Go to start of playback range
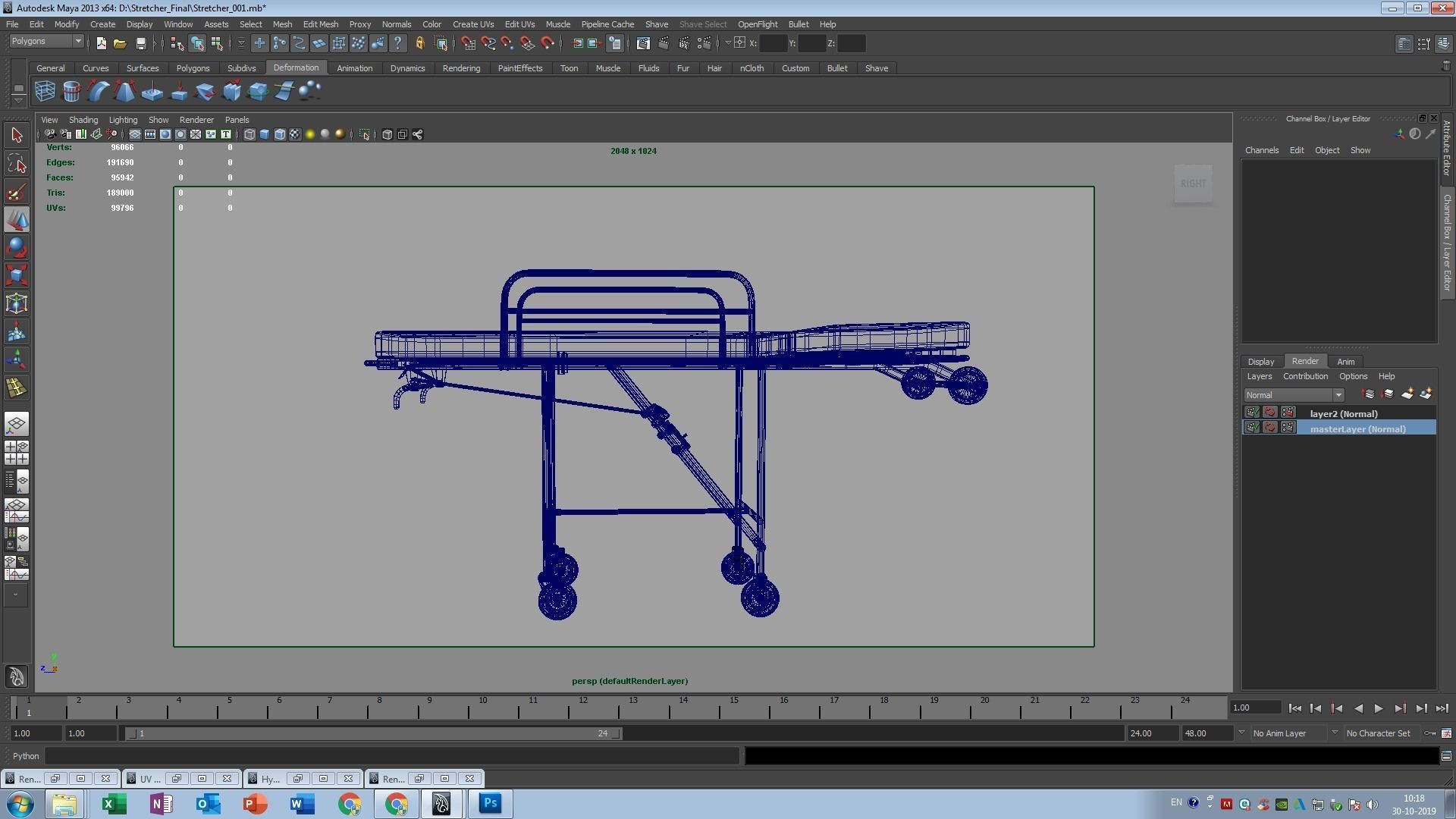 [1294, 708]
